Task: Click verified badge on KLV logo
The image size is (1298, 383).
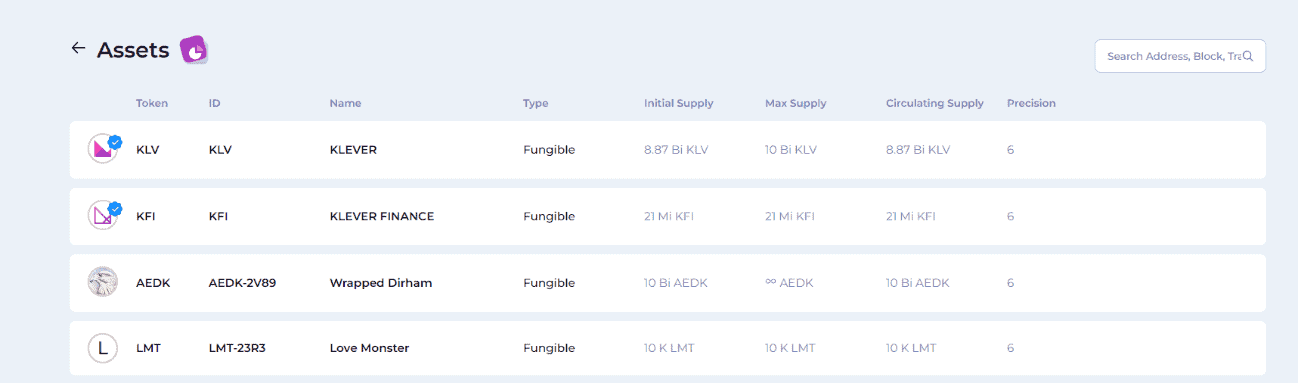Action: point(115,142)
